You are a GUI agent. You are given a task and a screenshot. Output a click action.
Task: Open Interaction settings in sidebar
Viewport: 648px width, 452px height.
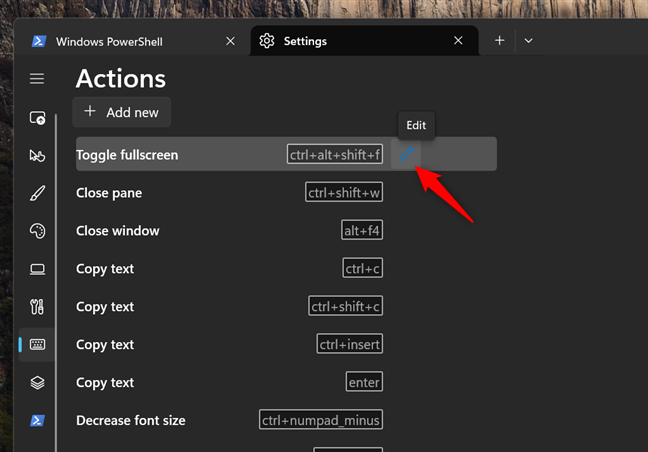click(x=37, y=155)
